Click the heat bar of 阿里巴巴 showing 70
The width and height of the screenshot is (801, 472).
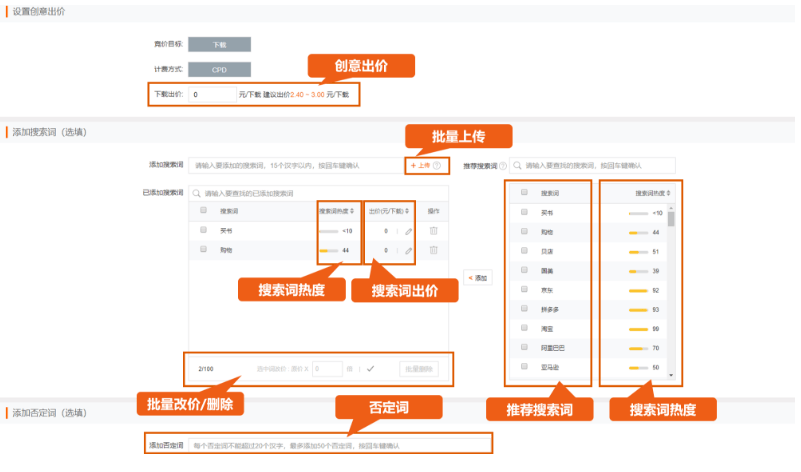[639, 348]
